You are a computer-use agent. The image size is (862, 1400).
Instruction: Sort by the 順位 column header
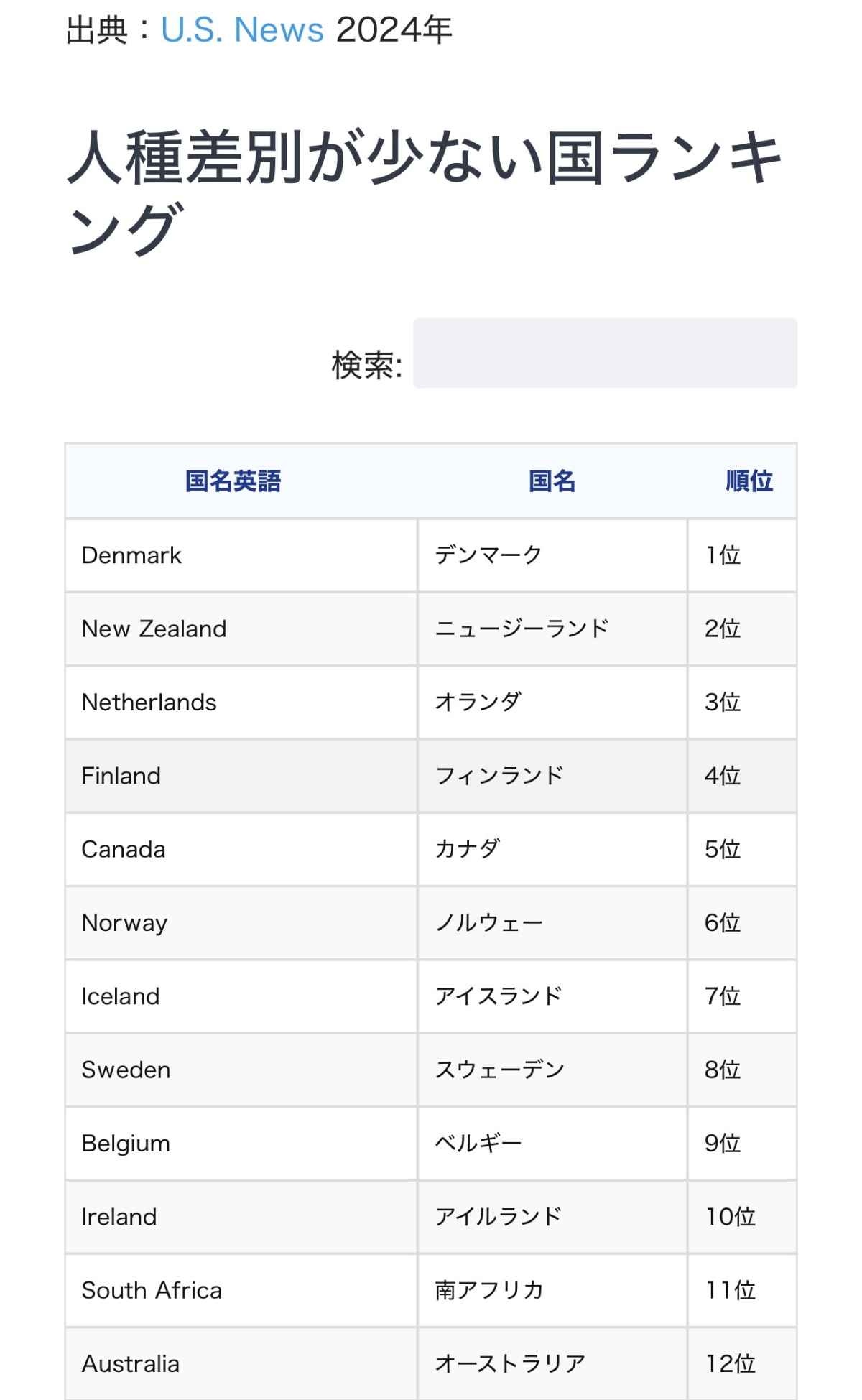coord(749,481)
